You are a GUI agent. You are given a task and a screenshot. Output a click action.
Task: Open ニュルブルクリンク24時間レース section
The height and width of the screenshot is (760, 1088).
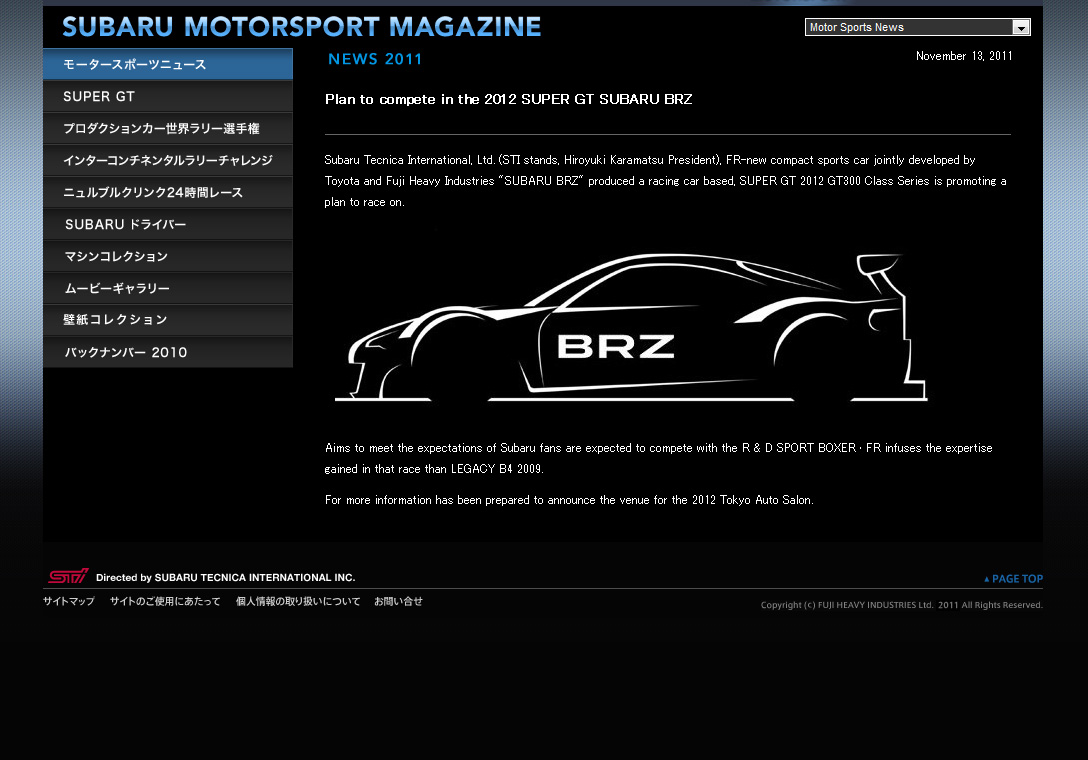click(168, 193)
